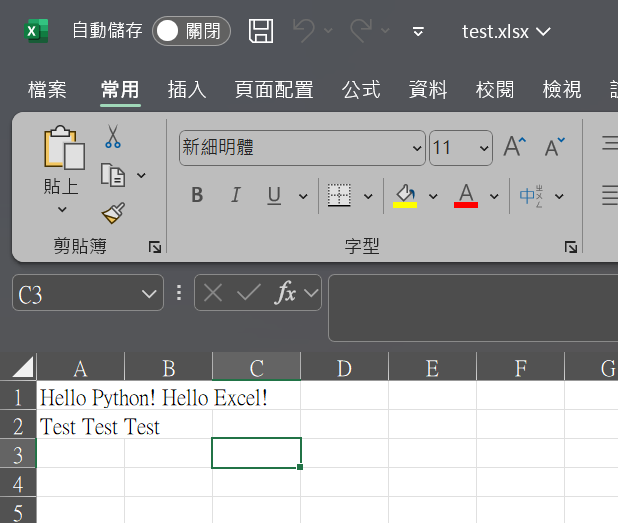Click the Cut scissors icon
The width and height of the screenshot is (618, 523).
[x=113, y=136]
